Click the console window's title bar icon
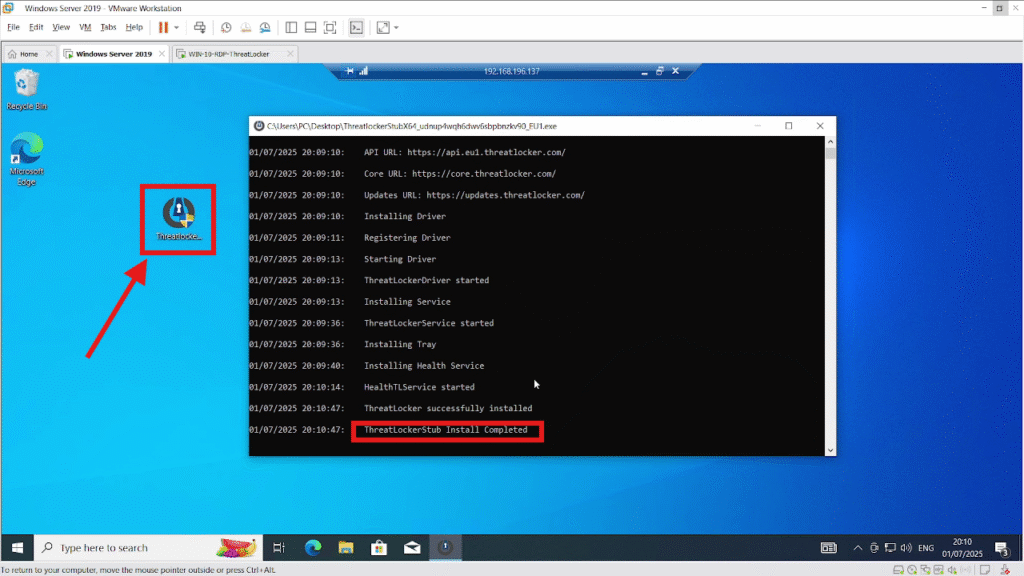Screen dimensions: 1024x576 click(259, 126)
